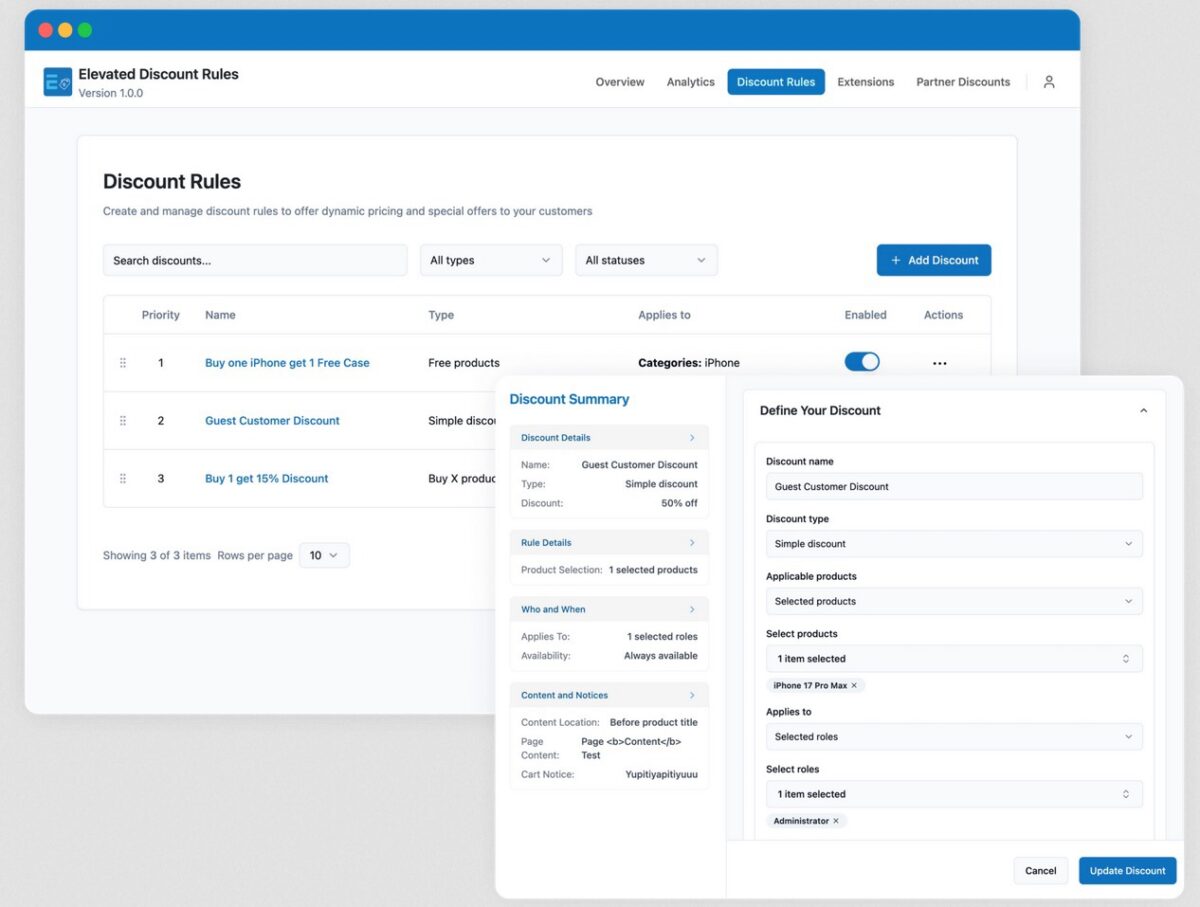The image size is (1200, 907).
Task: Remove the iPhone 17 Pro Max tag
Action: point(854,686)
